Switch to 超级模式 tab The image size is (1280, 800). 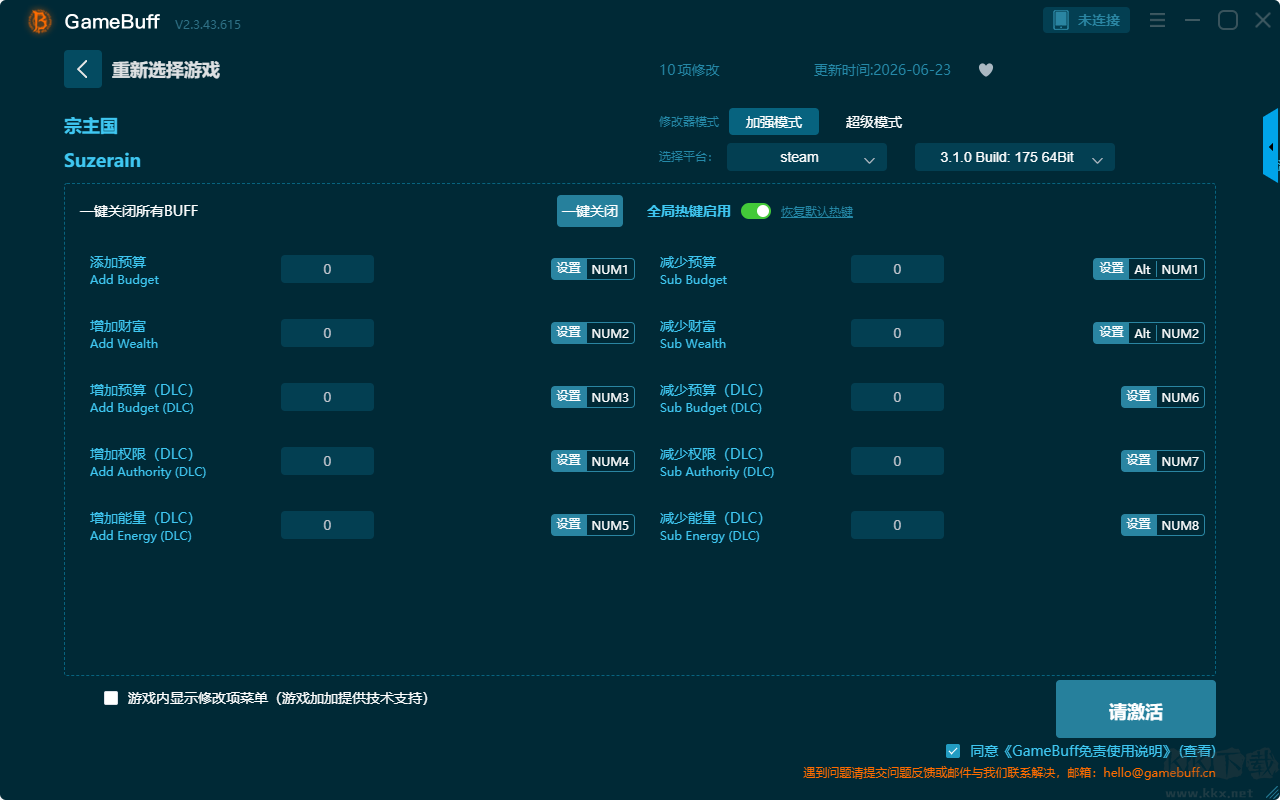point(874,122)
